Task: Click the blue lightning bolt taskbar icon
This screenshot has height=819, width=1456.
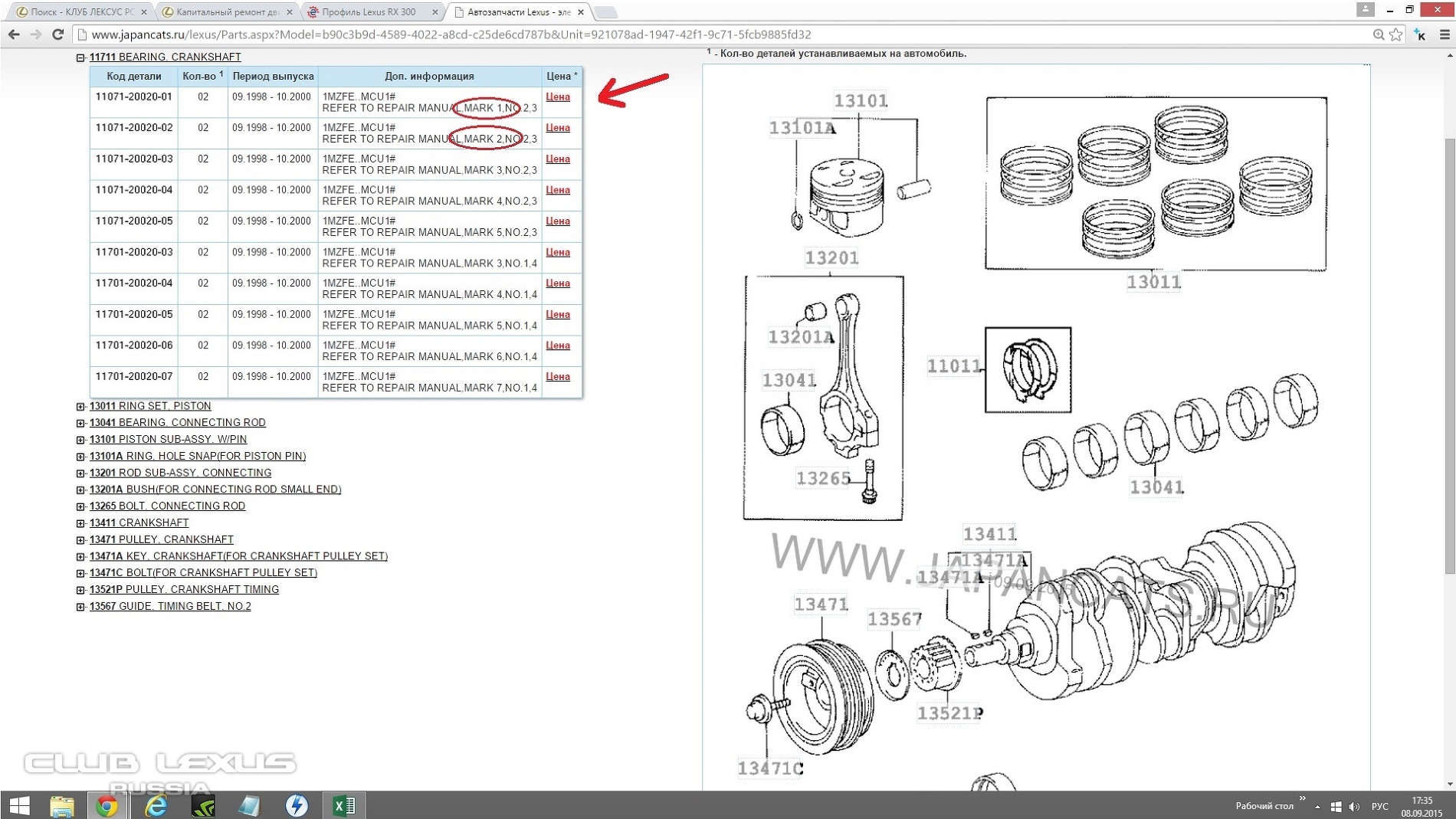Action: coord(297,805)
